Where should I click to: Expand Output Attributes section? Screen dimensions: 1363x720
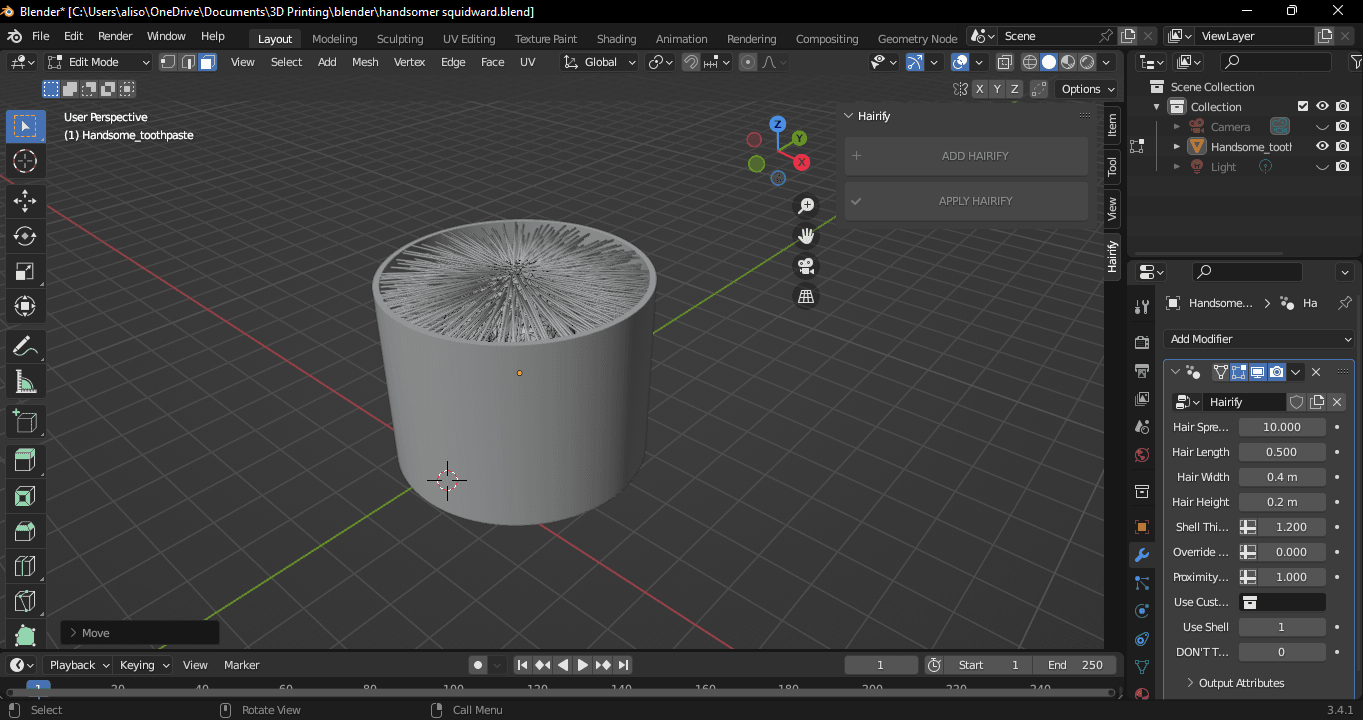tap(1235, 683)
